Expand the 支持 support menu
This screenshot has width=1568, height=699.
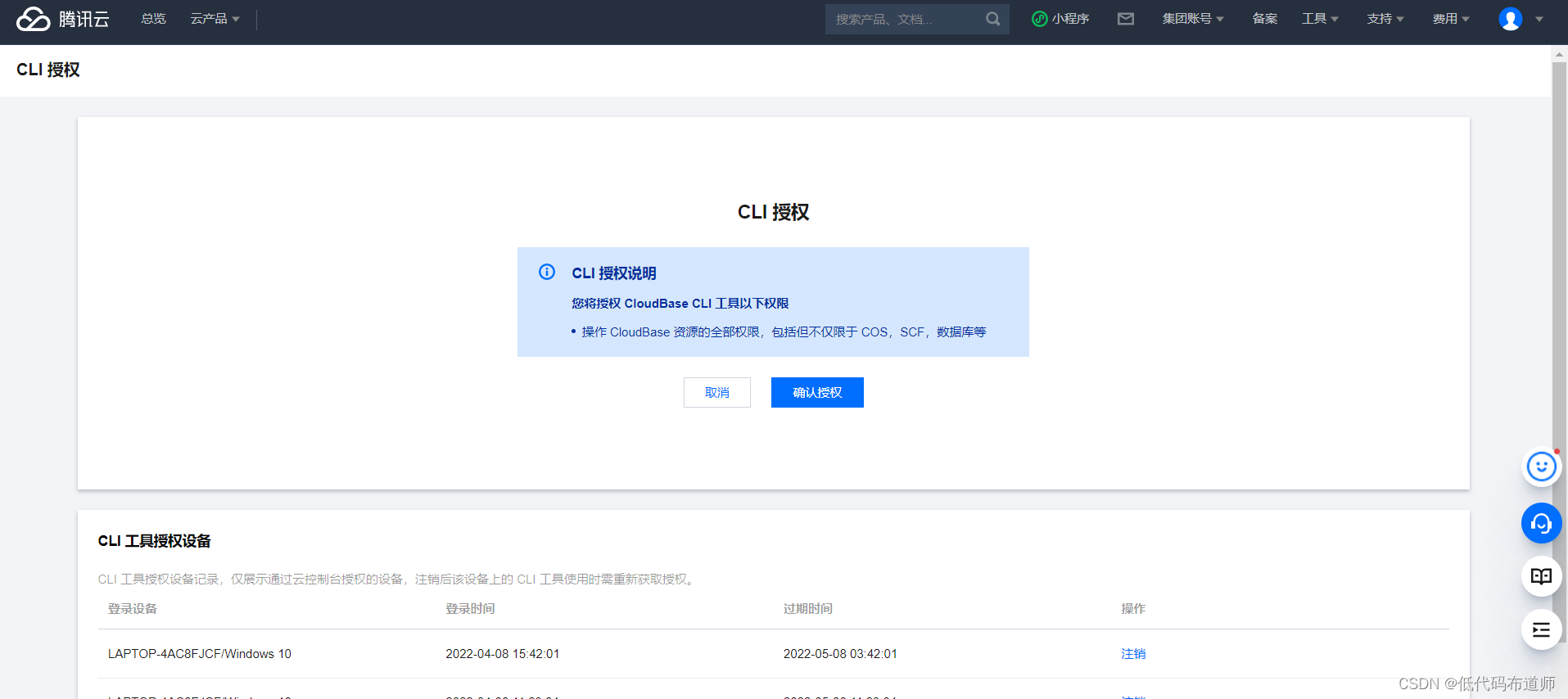click(1385, 19)
